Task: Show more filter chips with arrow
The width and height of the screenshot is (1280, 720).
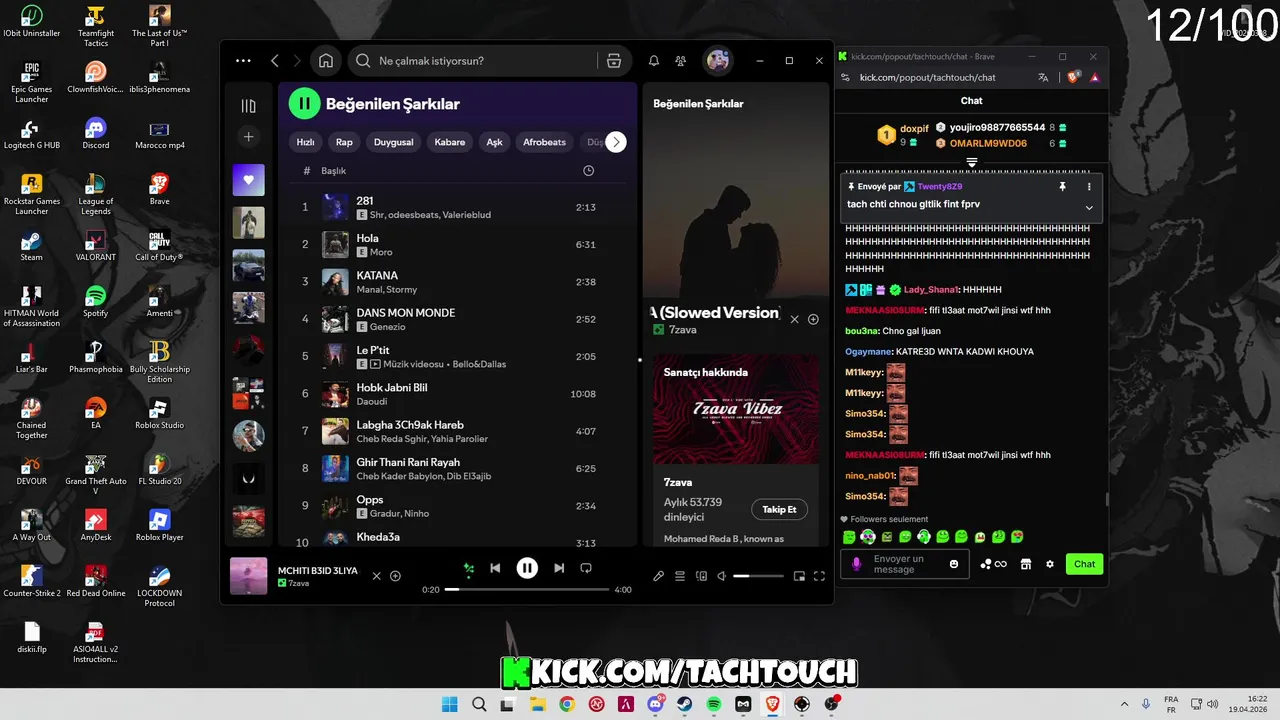Action: point(616,142)
